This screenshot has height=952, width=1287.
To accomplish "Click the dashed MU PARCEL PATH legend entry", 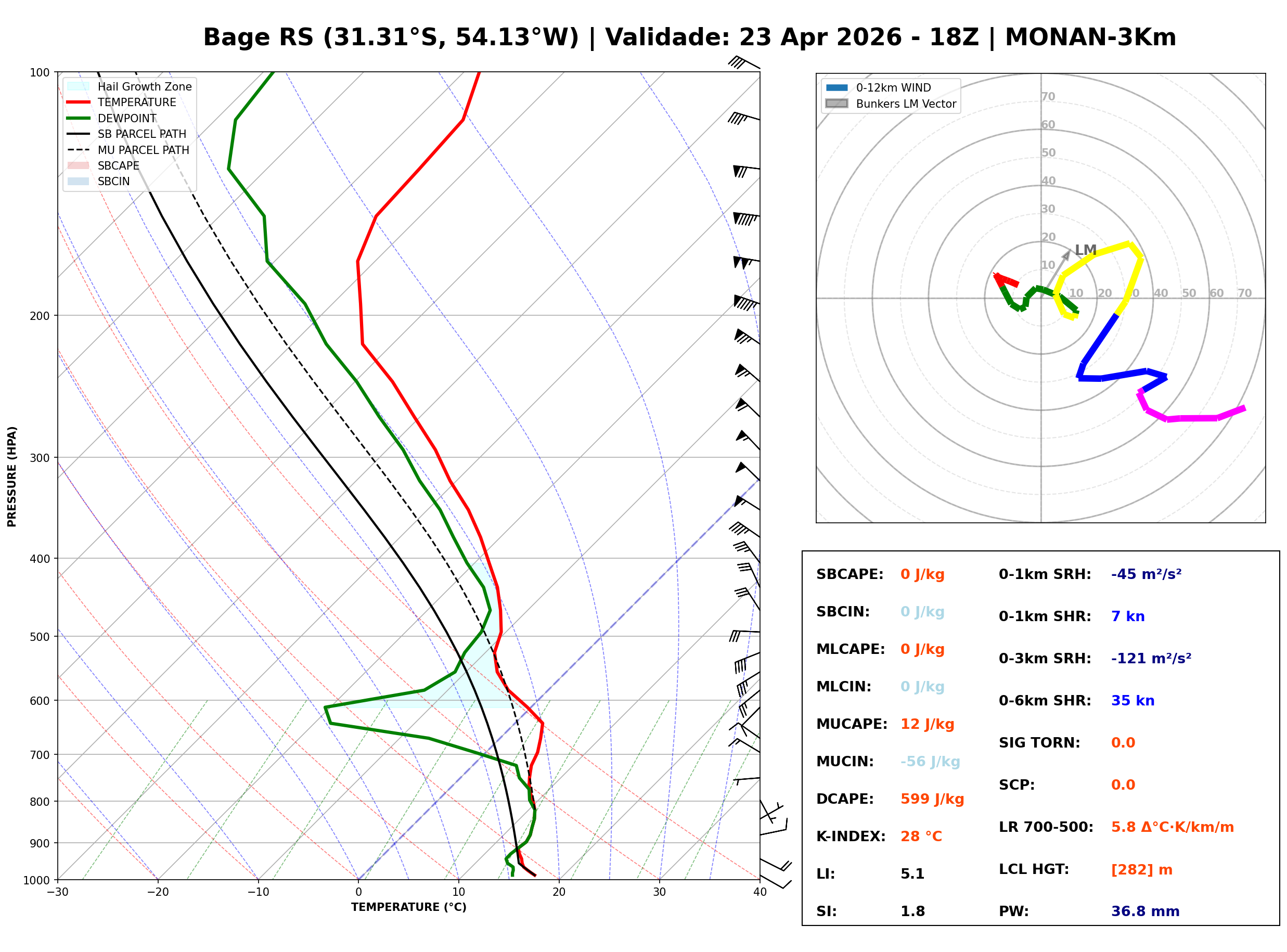I will [79, 150].
